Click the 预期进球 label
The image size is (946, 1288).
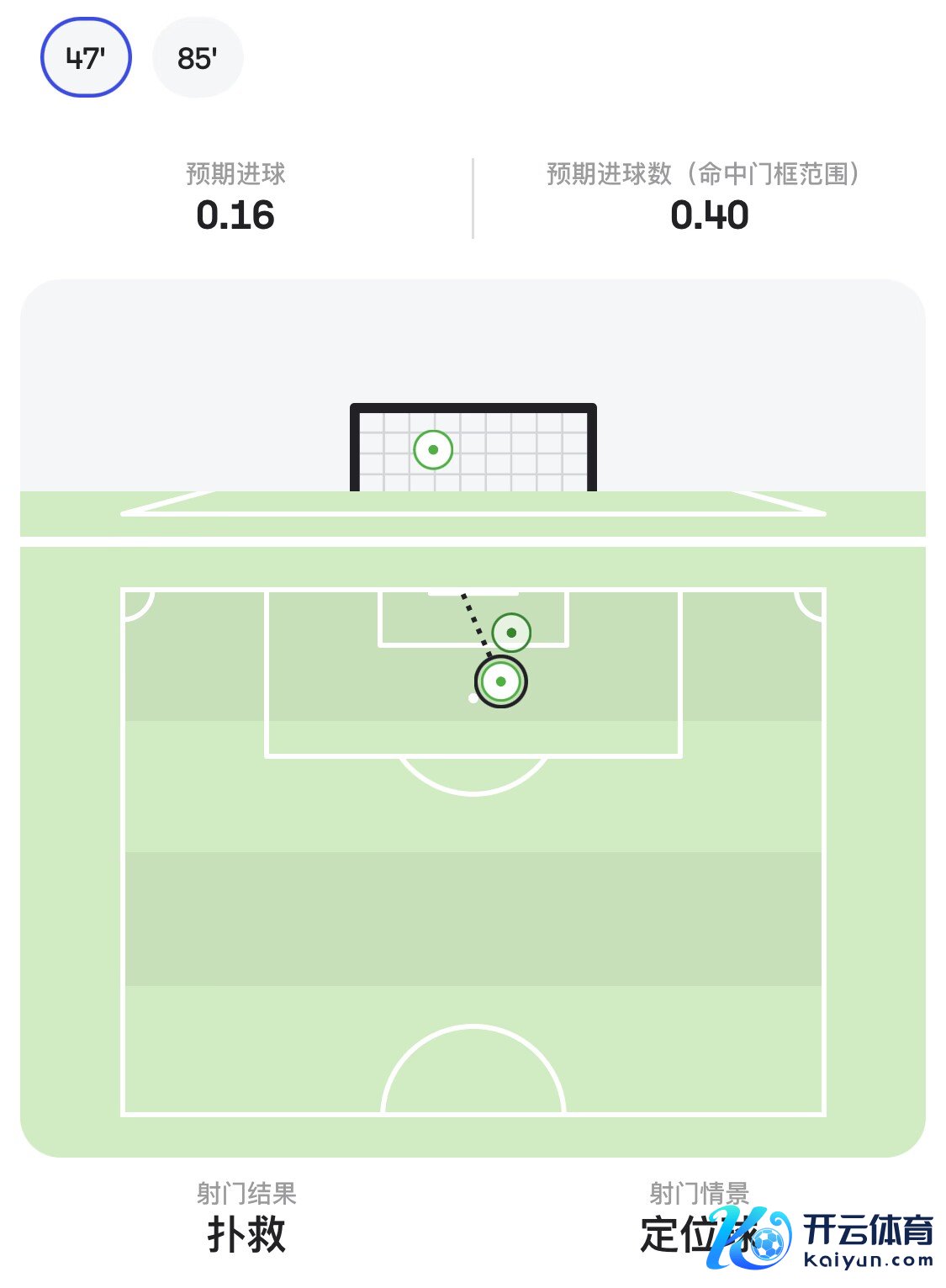235,174
